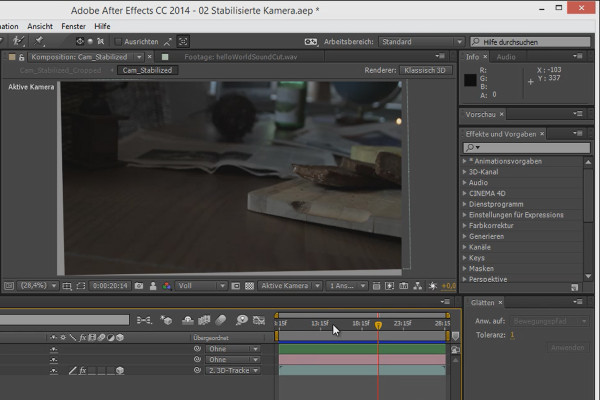Viewport: 600px width, 400px height.
Task: Toggle motion blur switch in timeline
Action: point(221,320)
